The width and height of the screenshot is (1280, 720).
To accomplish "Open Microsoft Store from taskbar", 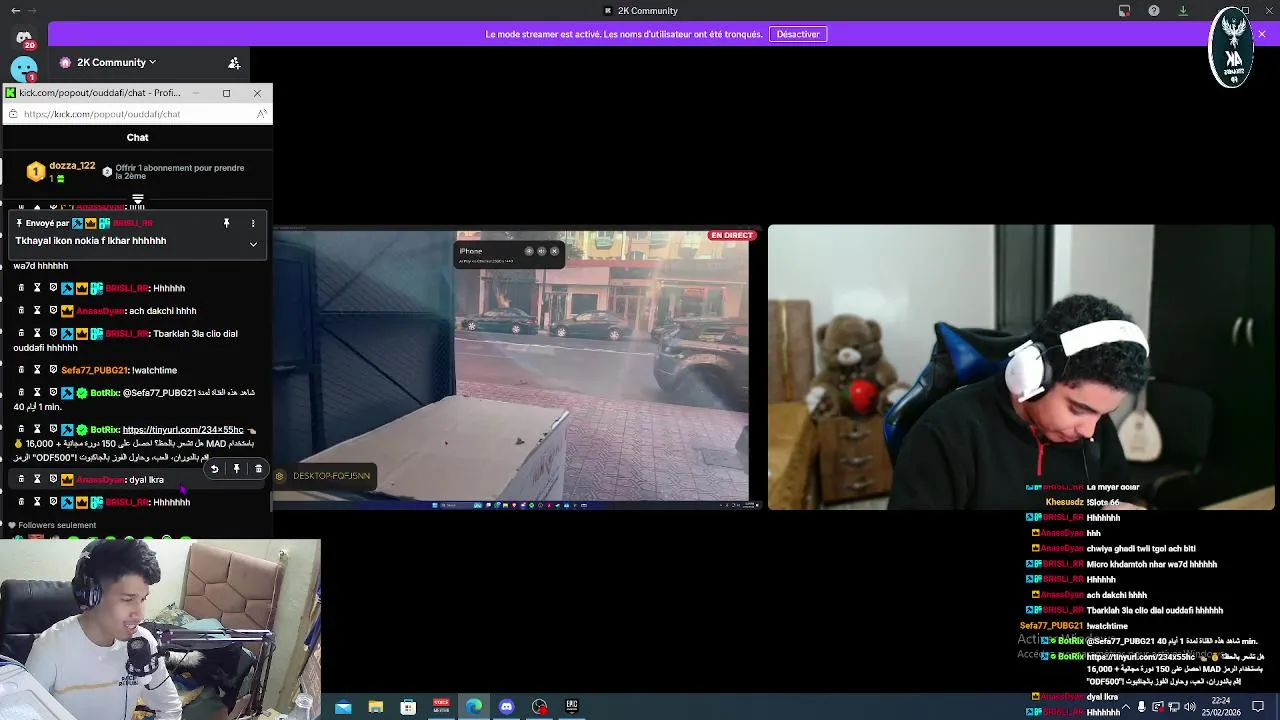I will (x=408, y=707).
